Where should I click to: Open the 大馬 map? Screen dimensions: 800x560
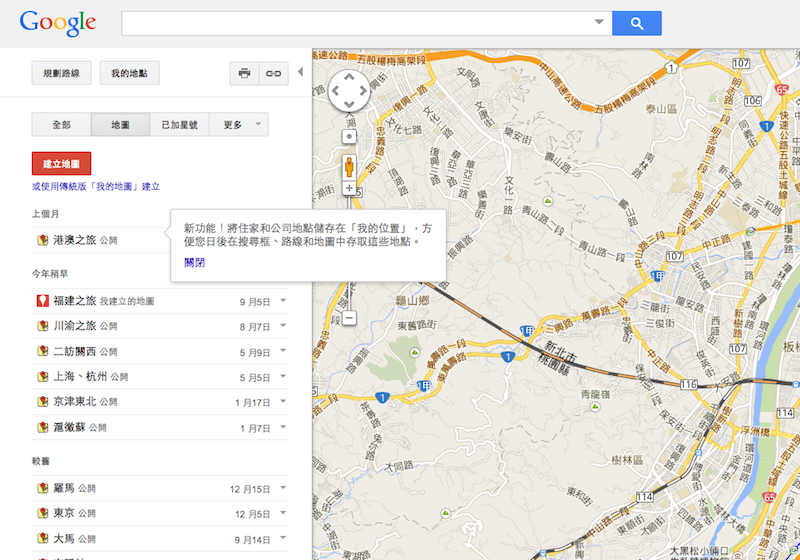click(64, 539)
